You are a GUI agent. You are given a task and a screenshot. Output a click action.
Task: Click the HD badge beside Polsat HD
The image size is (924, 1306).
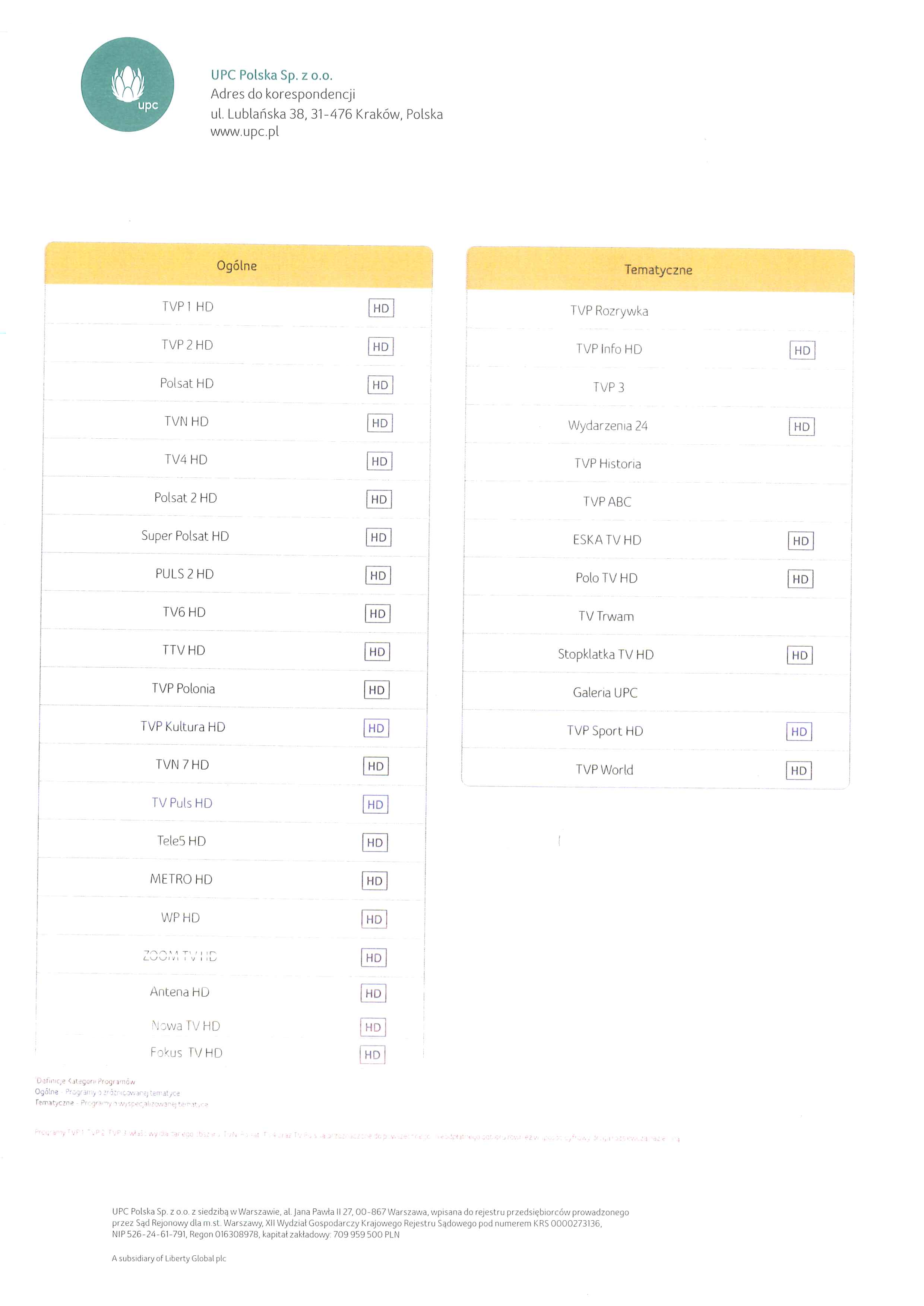click(380, 385)
